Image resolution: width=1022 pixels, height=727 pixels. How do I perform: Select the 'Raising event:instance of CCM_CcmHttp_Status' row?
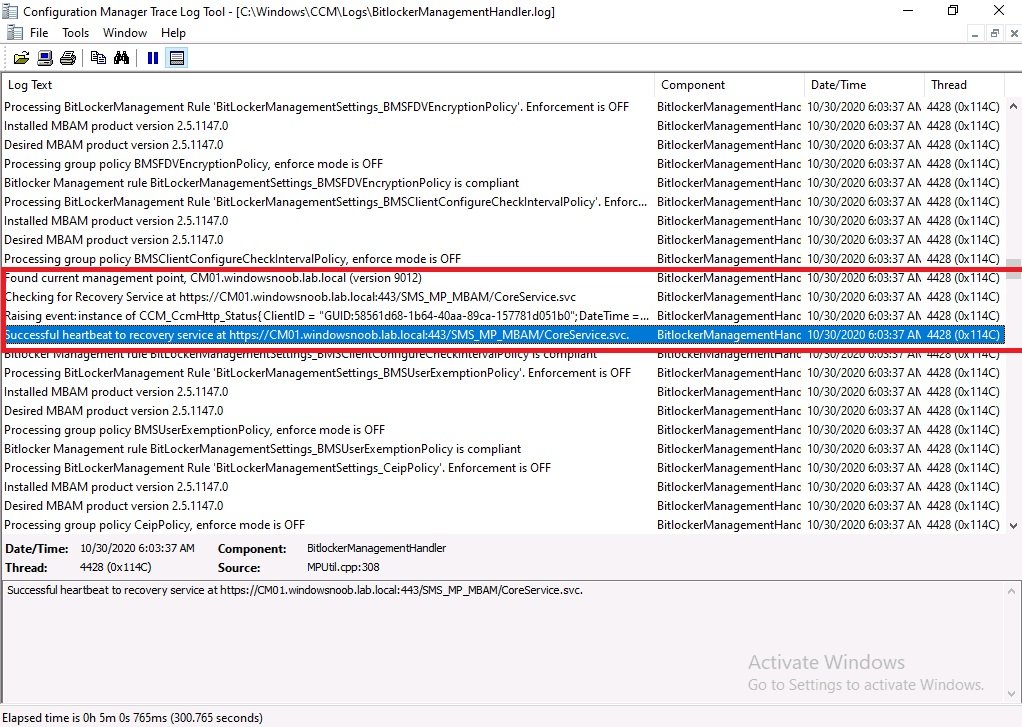[x=503, y=316]
